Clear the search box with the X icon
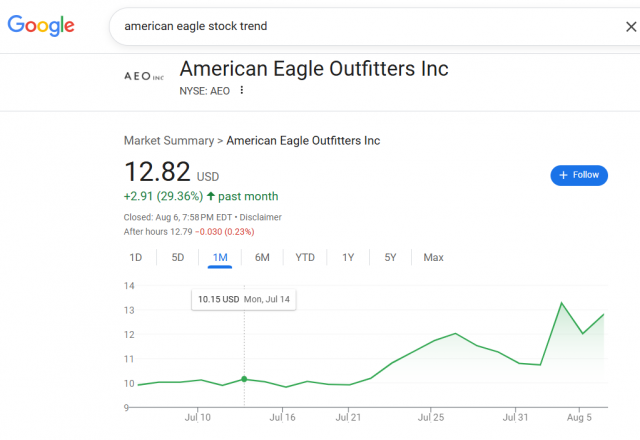640x440 pixels. (x=631, y=27)
